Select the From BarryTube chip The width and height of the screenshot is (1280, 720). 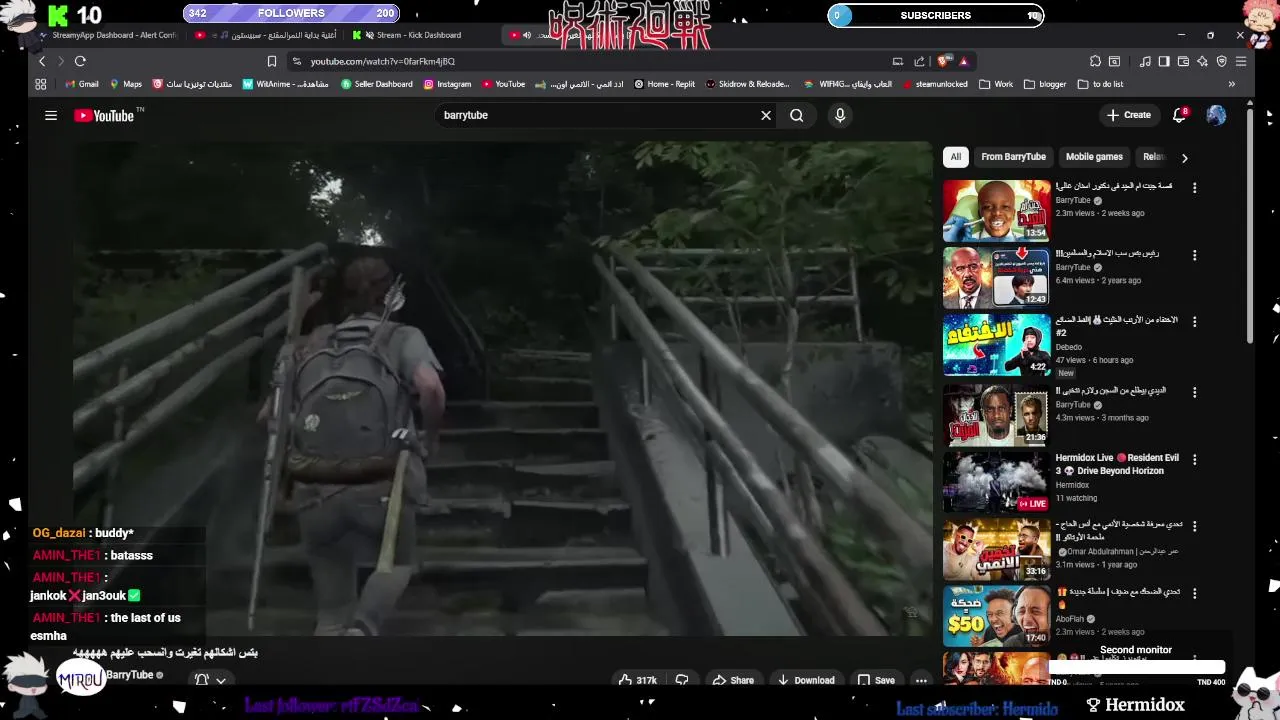[1013, 157]
